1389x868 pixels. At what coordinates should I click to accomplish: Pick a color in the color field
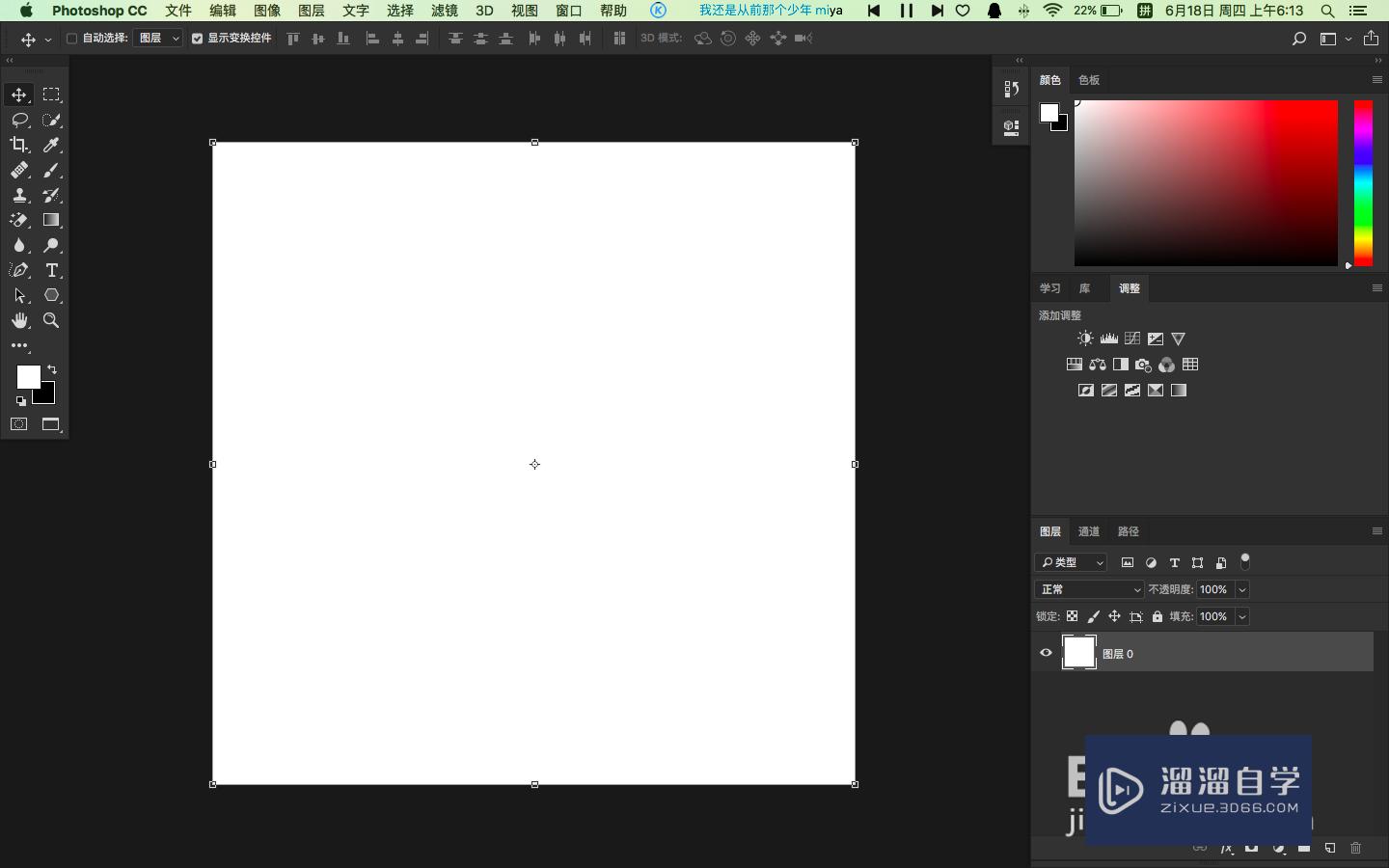tap(1206, 183)
